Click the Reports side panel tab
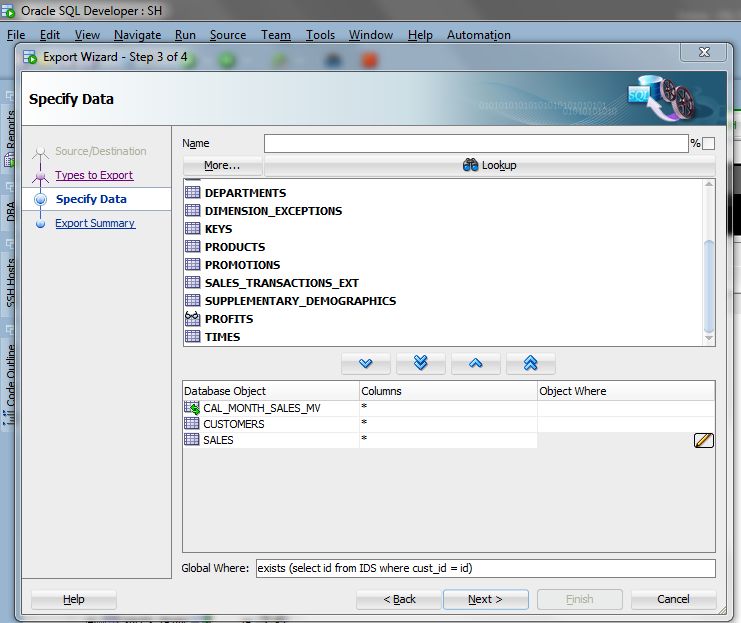741x623 pixels. (x=9, y=137)
